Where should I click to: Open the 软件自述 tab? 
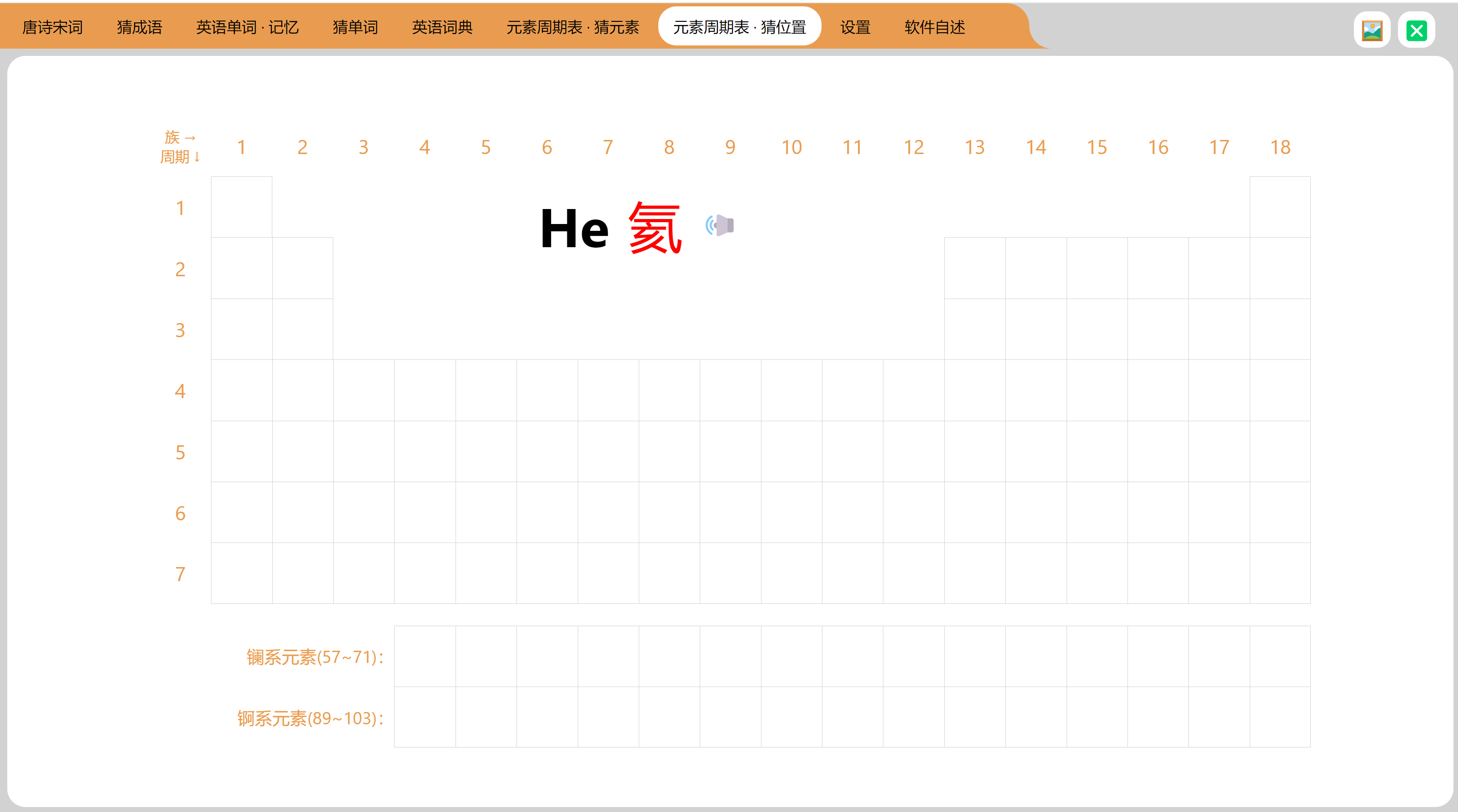(934, 27)
